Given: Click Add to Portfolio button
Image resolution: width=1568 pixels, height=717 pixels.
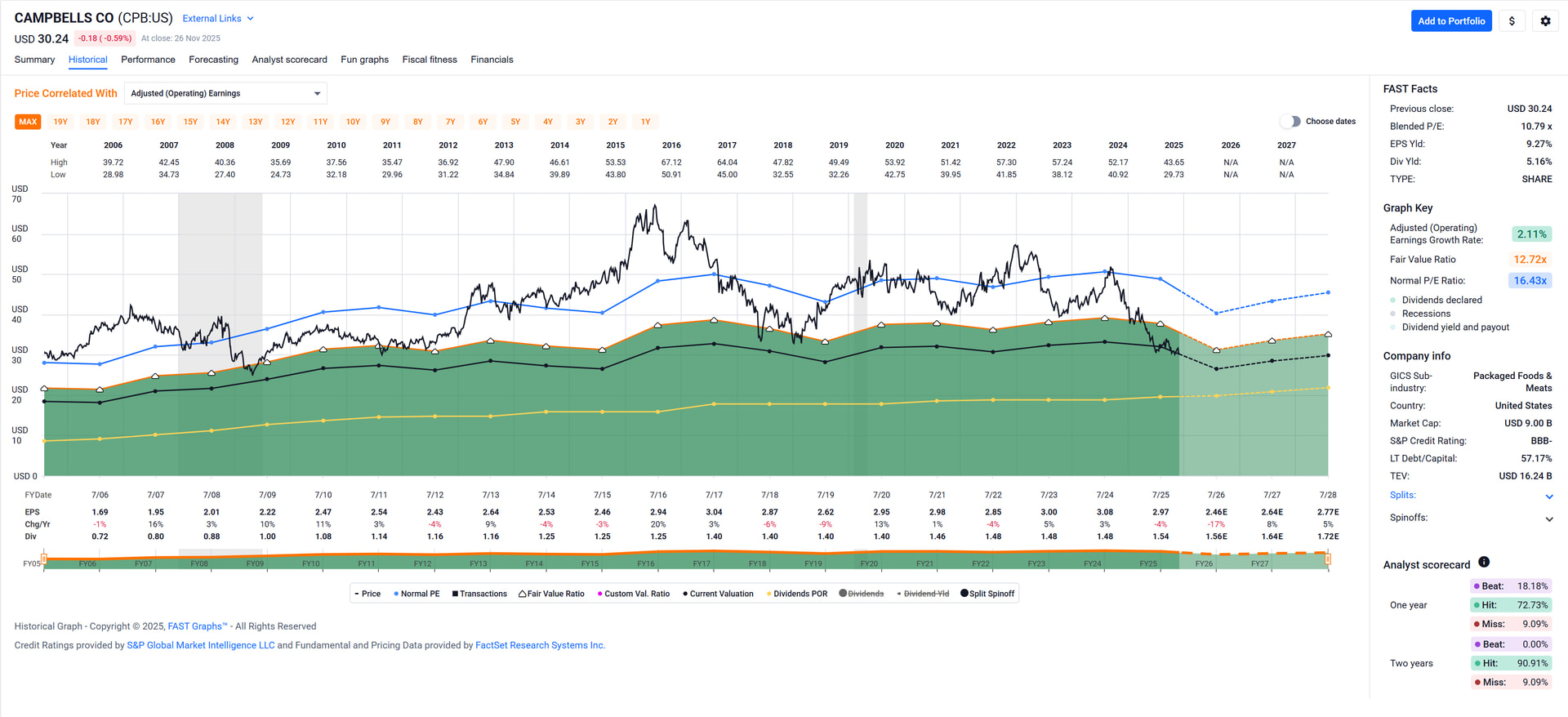Looking at the screenshot, I should coord(1450,21).
